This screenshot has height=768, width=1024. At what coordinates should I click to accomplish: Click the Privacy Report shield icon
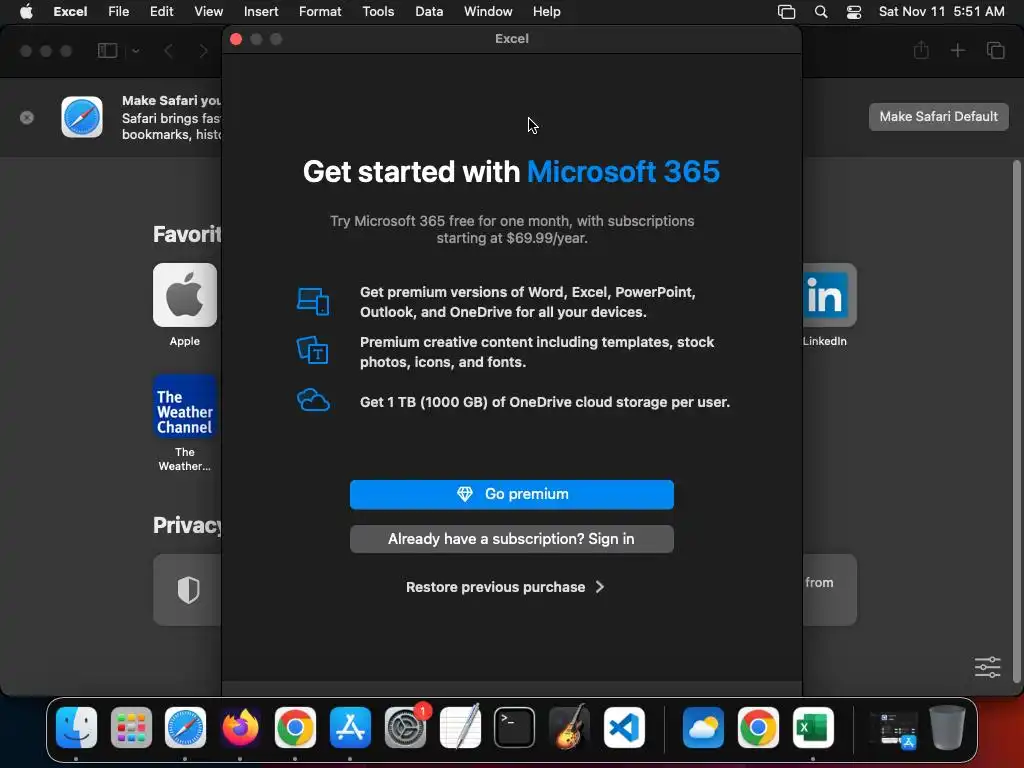pyautogui.click(x=188, y=590)
